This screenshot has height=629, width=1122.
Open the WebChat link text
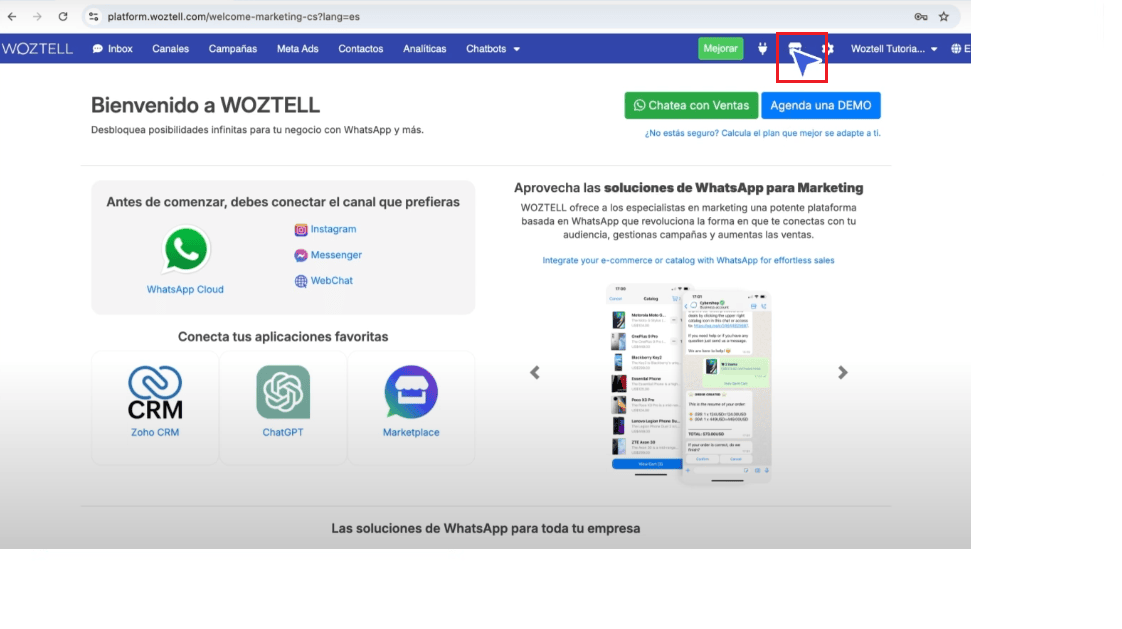[332, 281]
